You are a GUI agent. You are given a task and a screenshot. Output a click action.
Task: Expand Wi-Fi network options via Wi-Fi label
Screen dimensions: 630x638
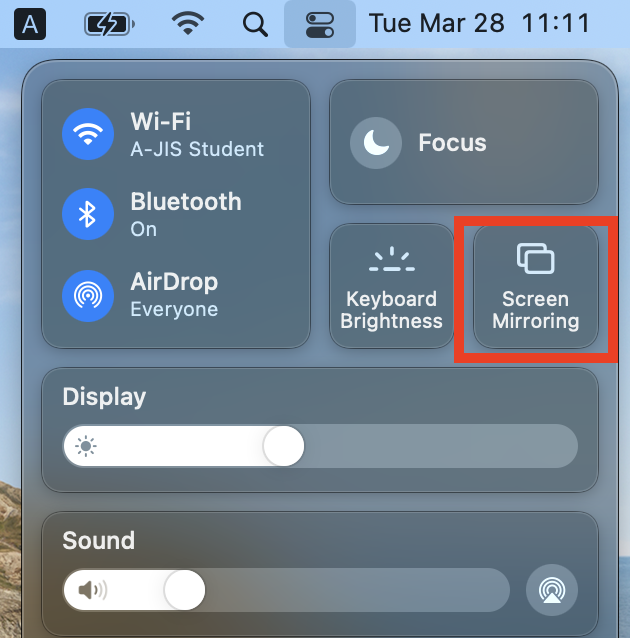coord(161,121)
